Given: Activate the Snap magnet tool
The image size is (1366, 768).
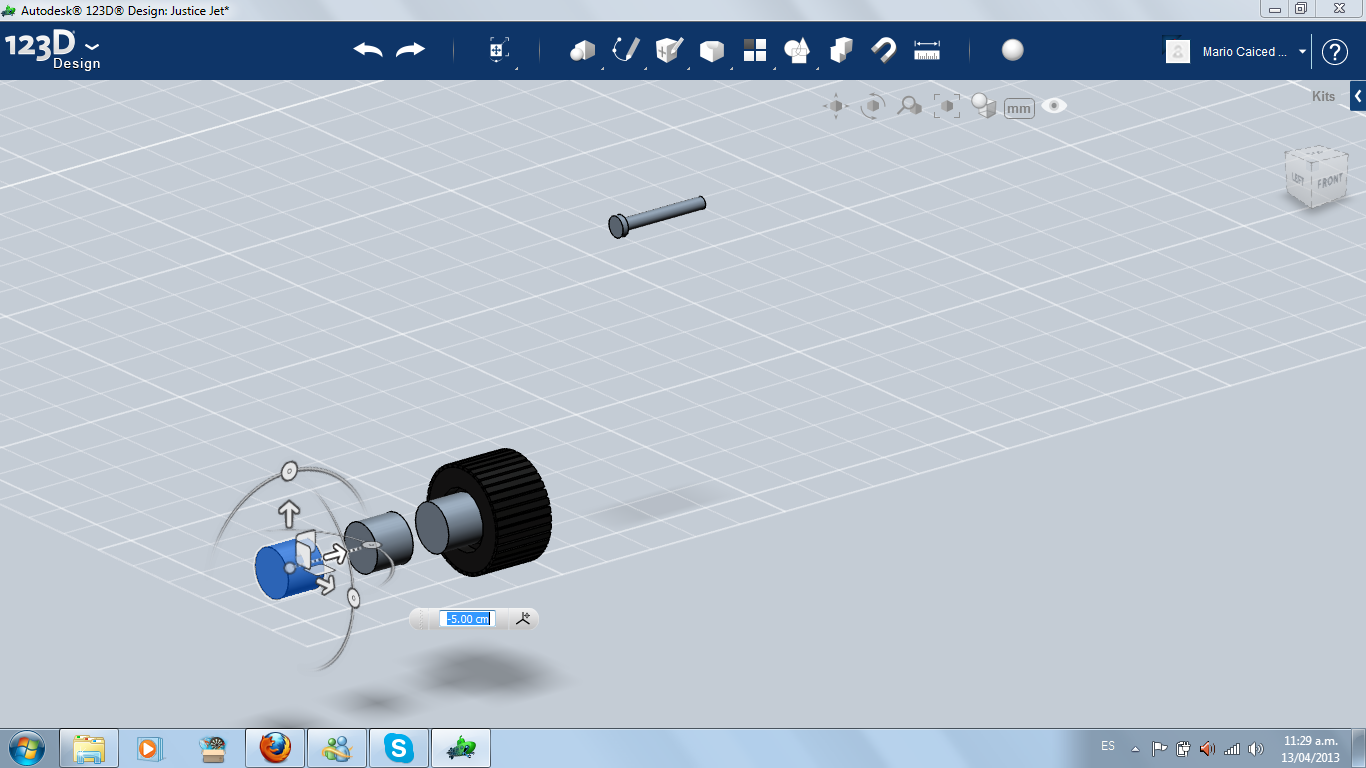Looking at the screenshot, I should (884, 50).
